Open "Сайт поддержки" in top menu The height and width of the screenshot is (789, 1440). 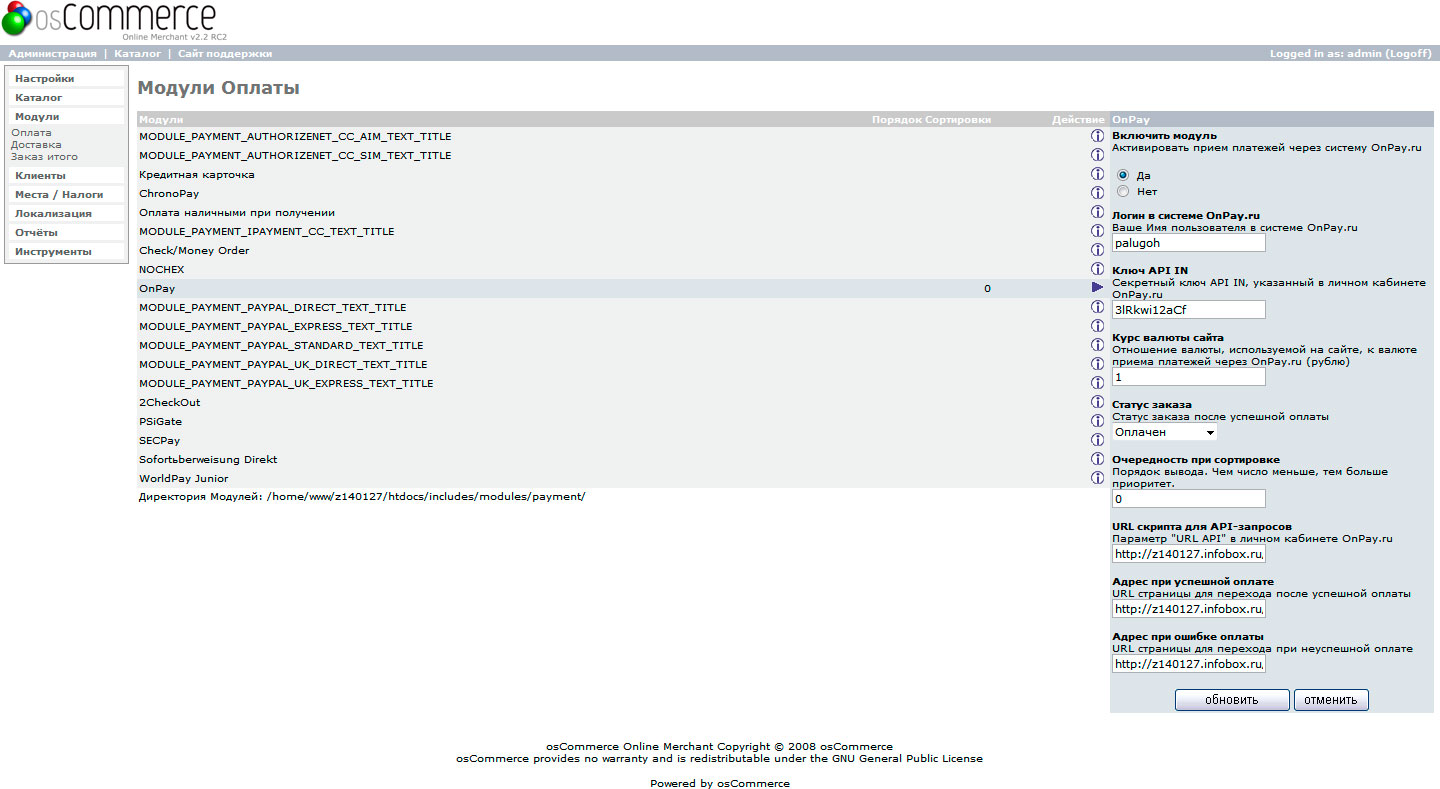225,53
